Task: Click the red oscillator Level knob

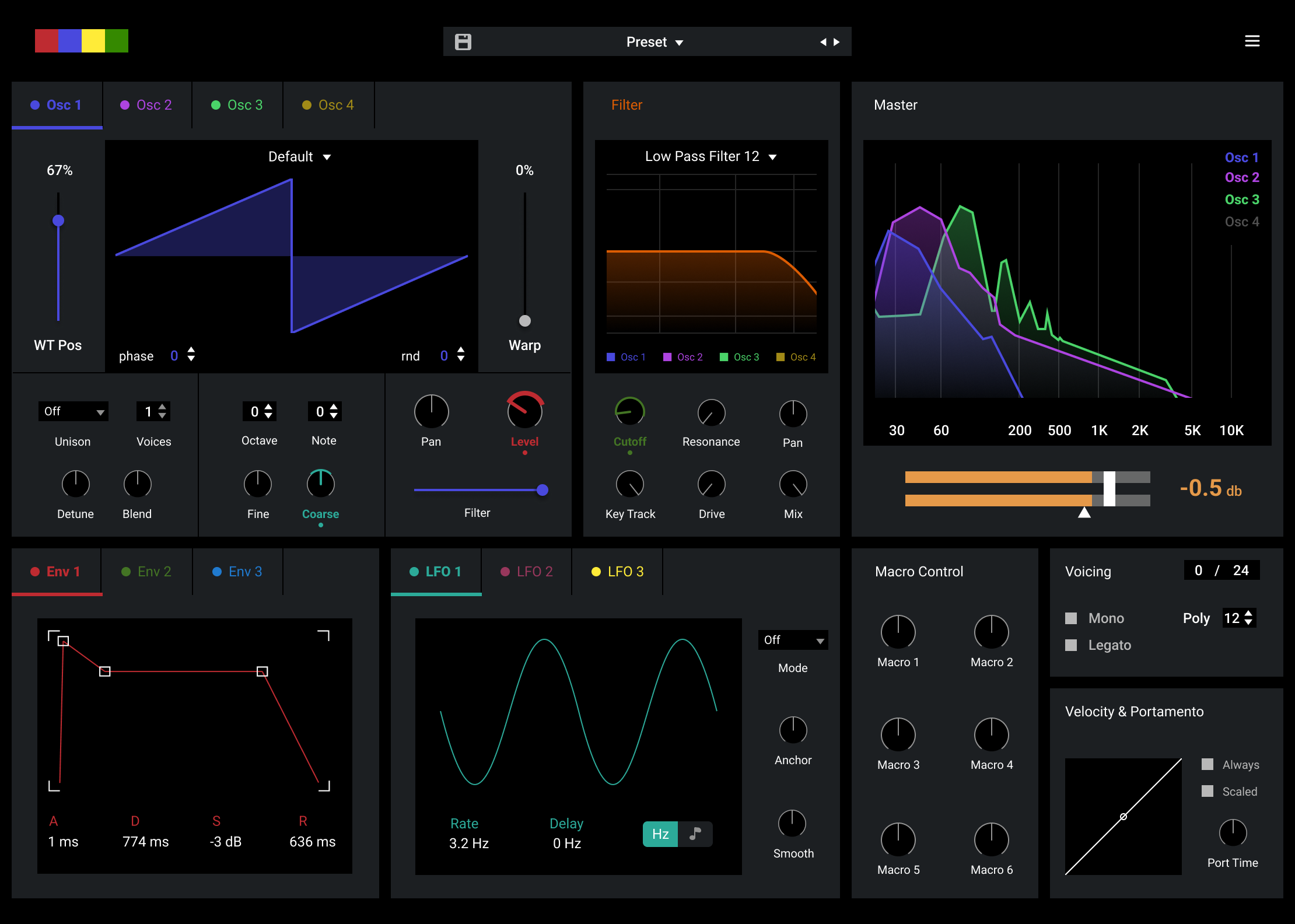Action: click(x=524, y=411)
